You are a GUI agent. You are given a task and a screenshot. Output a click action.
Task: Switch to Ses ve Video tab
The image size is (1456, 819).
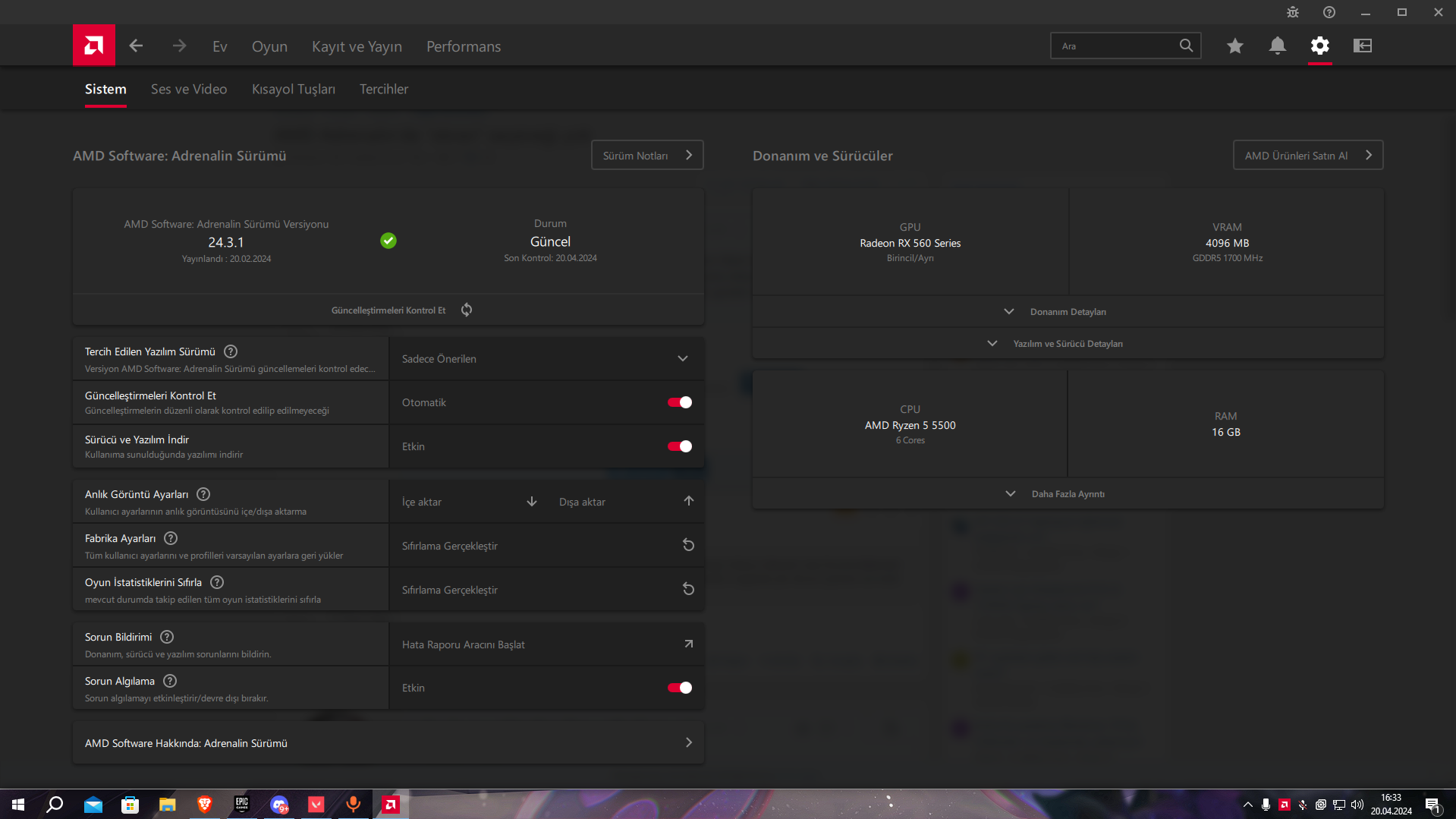(x=189, y=89)
